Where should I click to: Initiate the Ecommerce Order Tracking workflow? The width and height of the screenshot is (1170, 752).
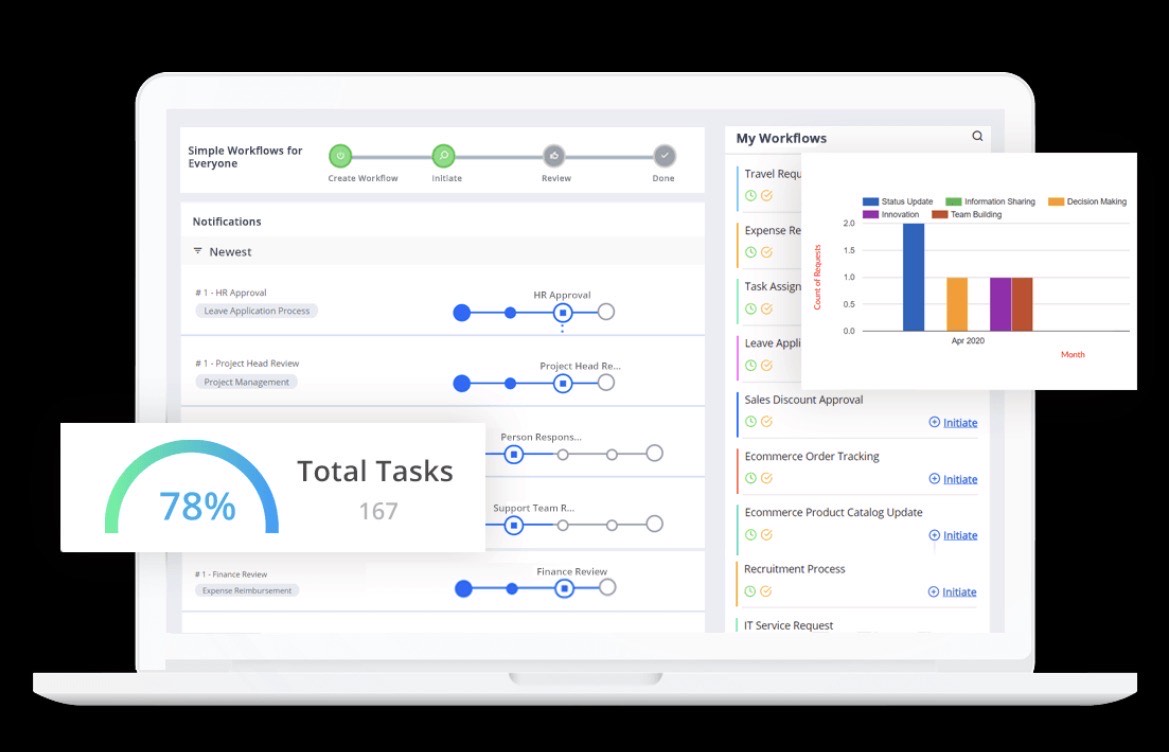point(953,479)
